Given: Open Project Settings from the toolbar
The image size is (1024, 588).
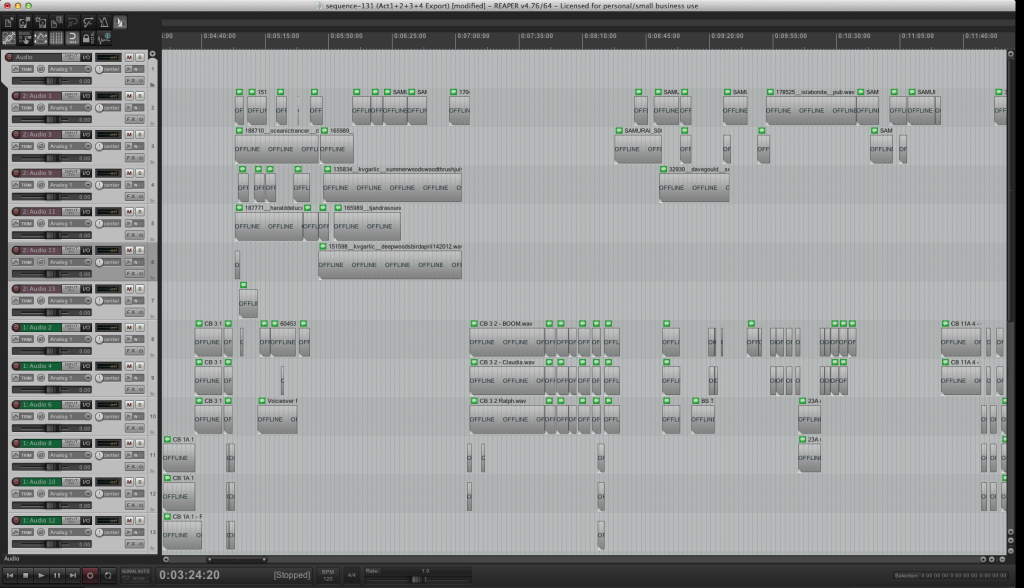Looking at the screenshot, I should (x=57, y=22).
